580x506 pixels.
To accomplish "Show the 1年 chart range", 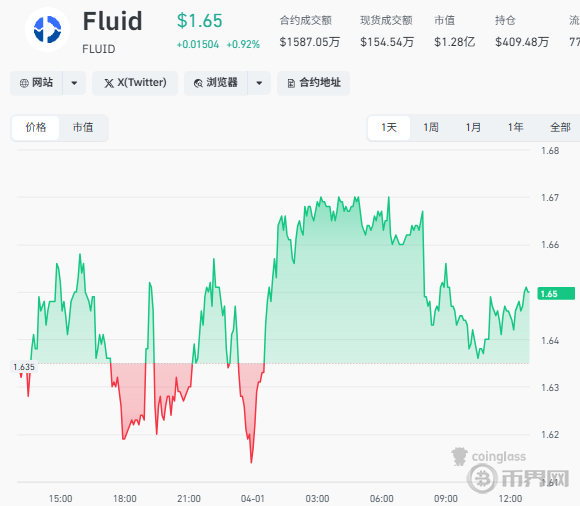I will [515, 128].
